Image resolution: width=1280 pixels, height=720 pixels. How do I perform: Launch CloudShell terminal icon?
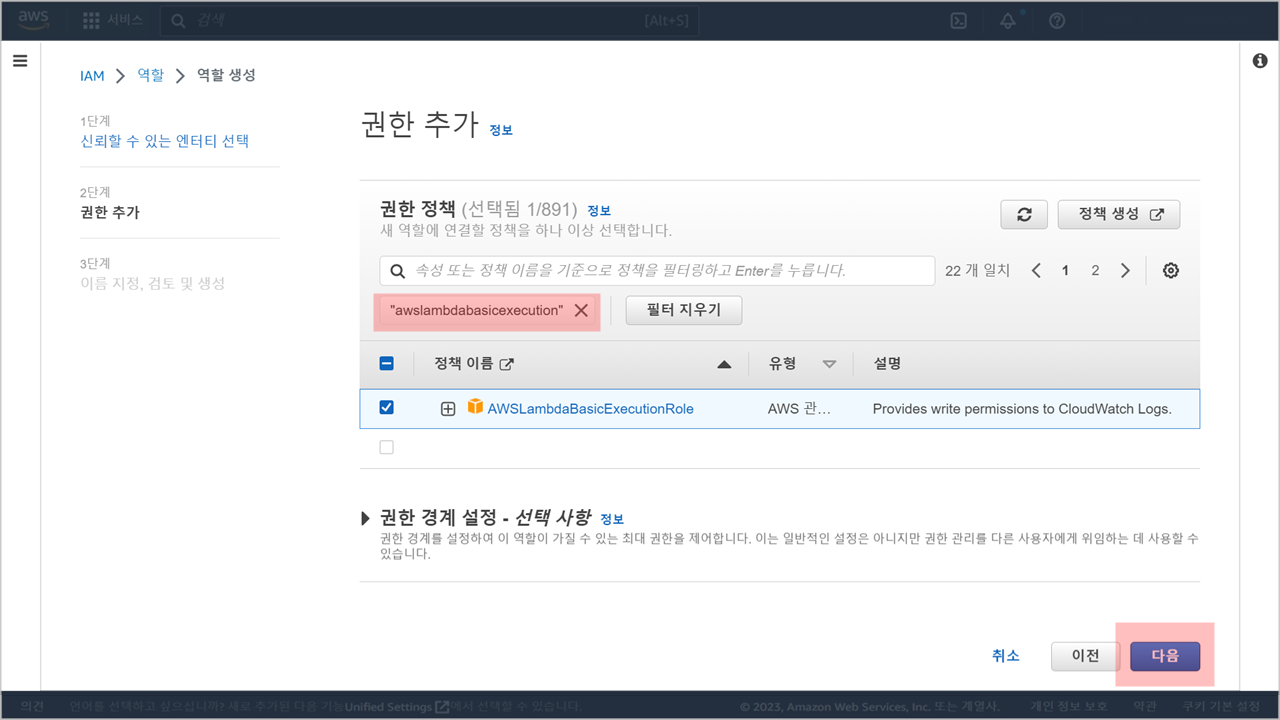(x=958, y=21)
